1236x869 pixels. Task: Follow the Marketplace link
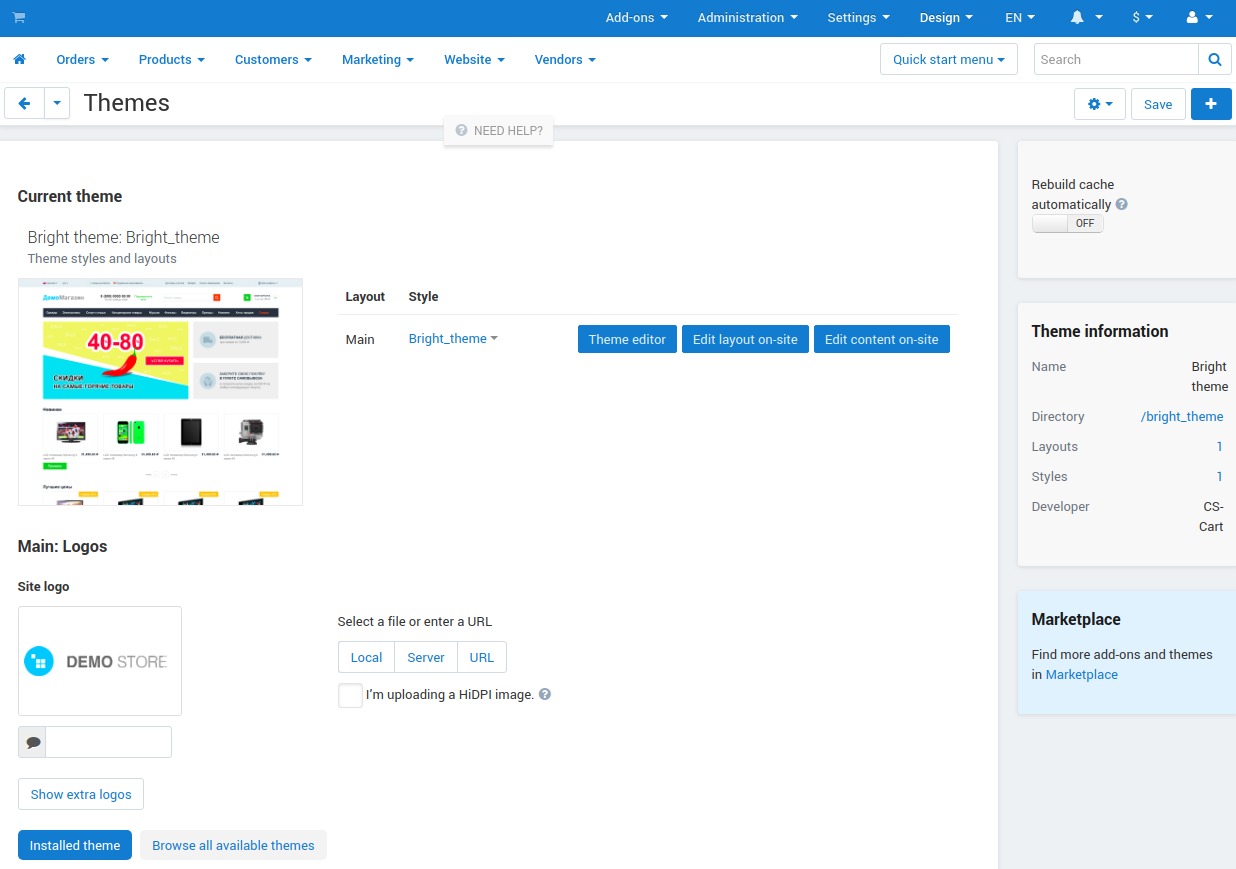click(x=1082, y=675)
